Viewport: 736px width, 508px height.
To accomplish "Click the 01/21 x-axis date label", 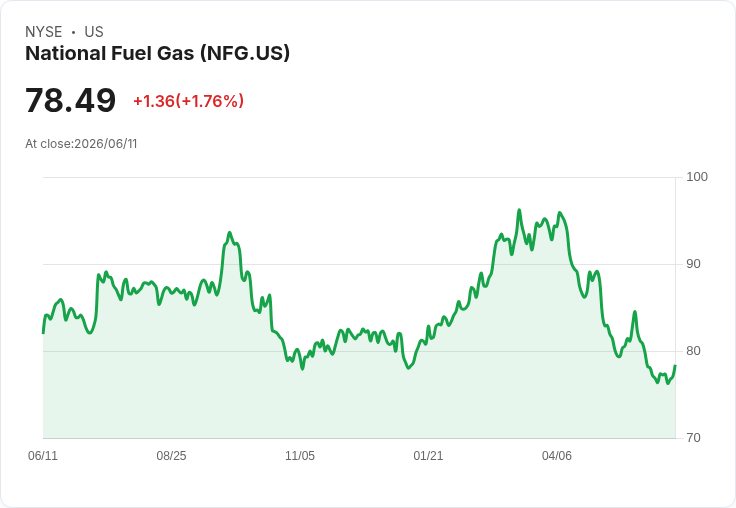I will pos(428,456).
